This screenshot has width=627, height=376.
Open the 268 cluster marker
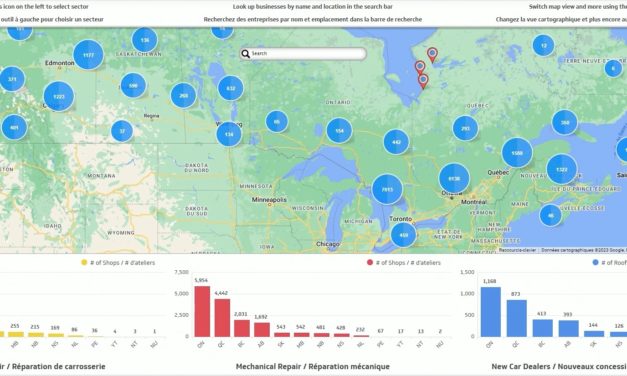184,96
